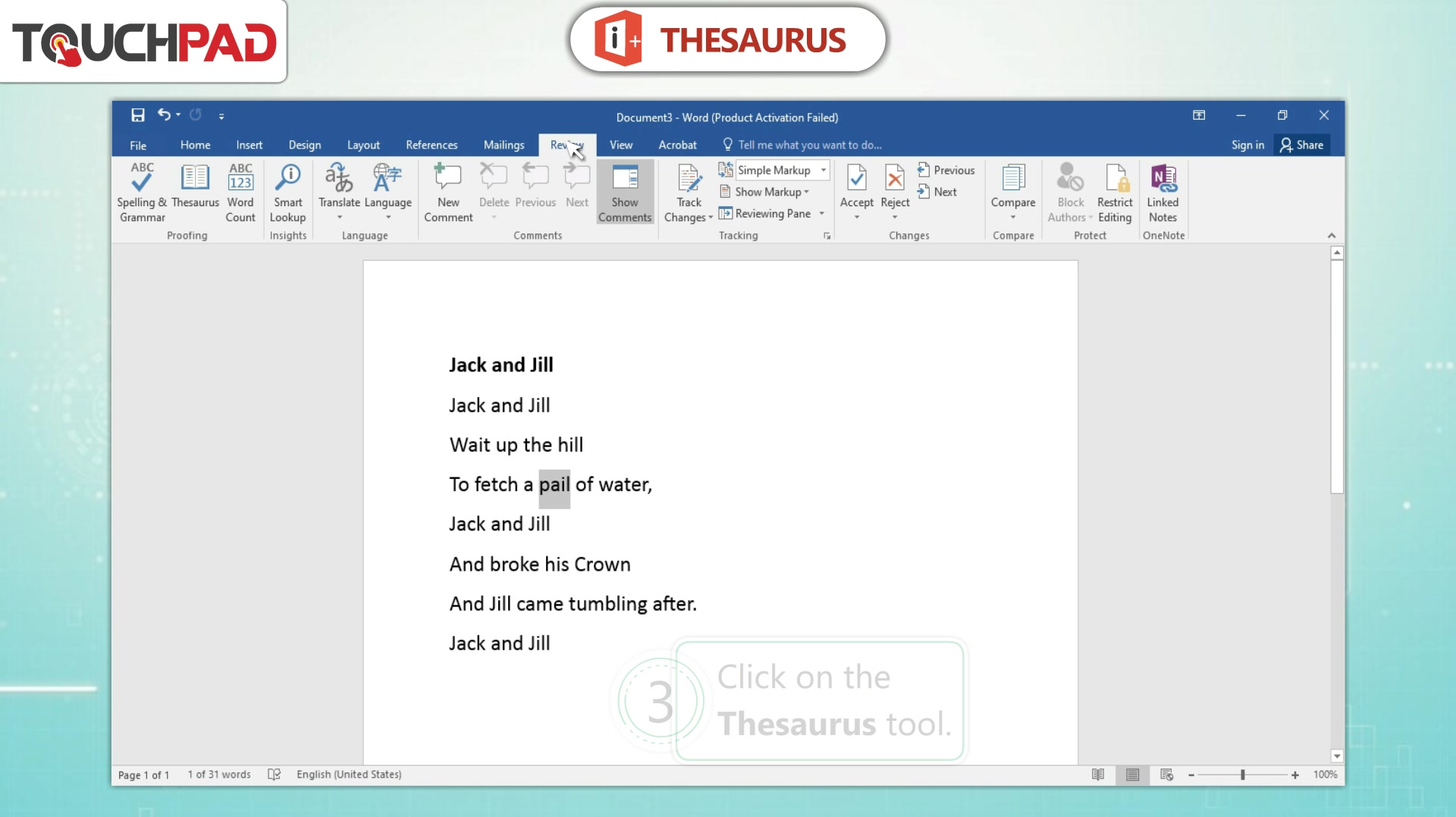The image size is (1456, 817).
Task: Expand the Reviewing Pane arrow options
Action: point(821,214)
